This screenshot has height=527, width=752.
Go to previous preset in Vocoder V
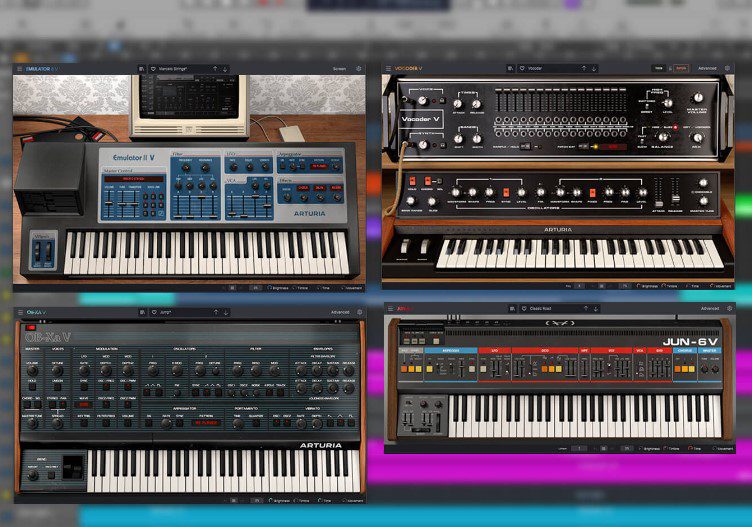[584, 69]
